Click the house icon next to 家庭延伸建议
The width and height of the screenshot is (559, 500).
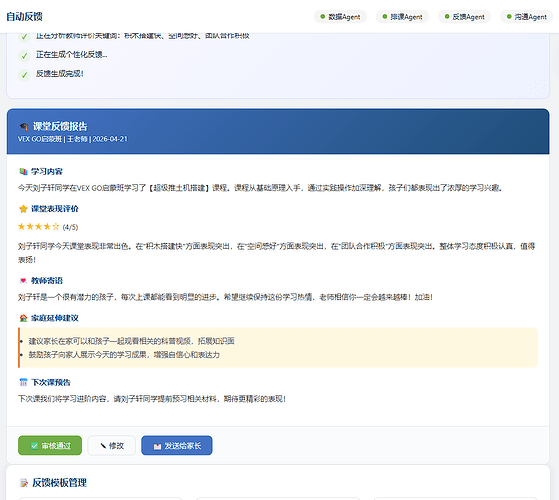tap(23, 318)
